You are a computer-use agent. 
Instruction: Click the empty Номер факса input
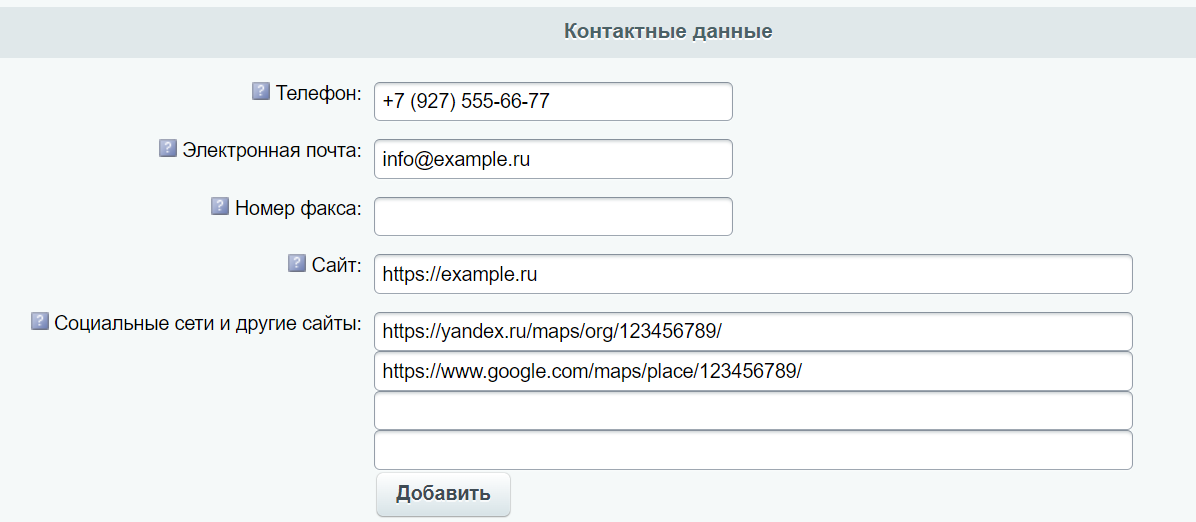pyautogui.click(x=553, y=217)
